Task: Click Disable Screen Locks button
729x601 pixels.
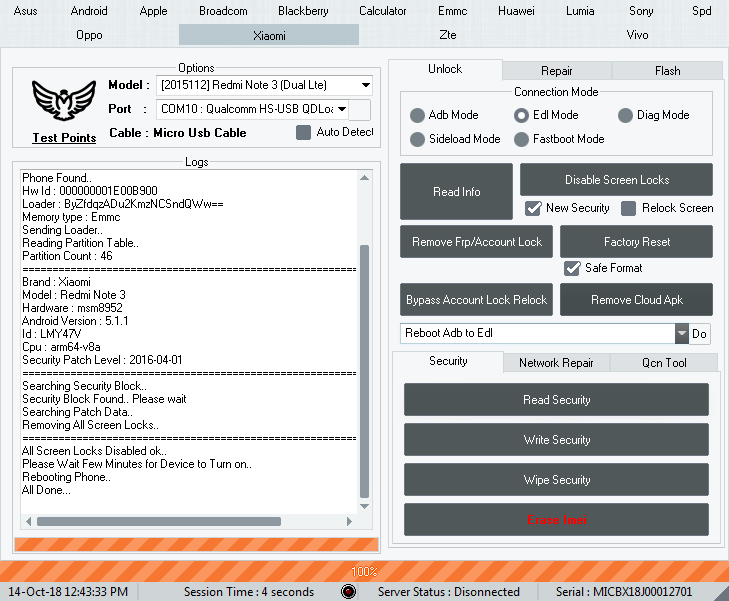Action: (616, 179)
